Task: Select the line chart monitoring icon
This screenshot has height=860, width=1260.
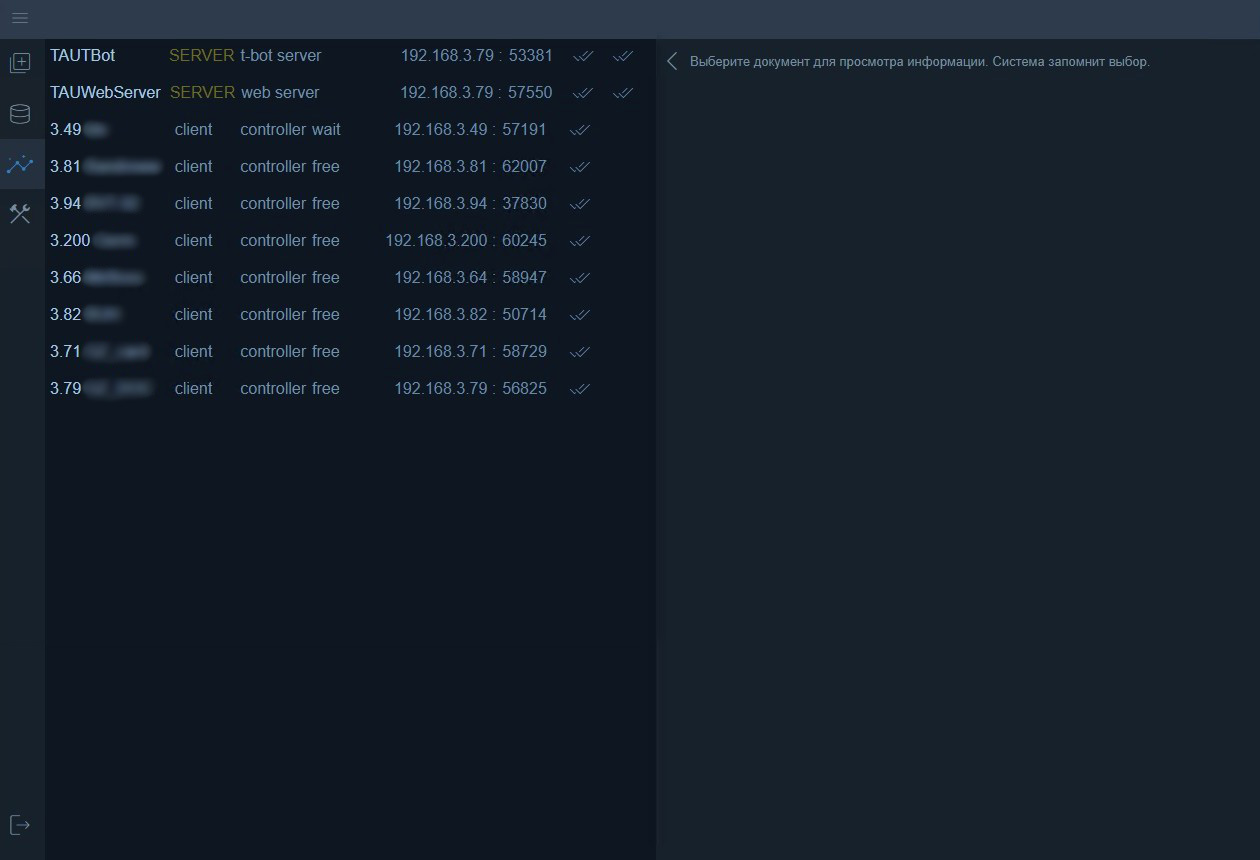Action: click(20, 164)
